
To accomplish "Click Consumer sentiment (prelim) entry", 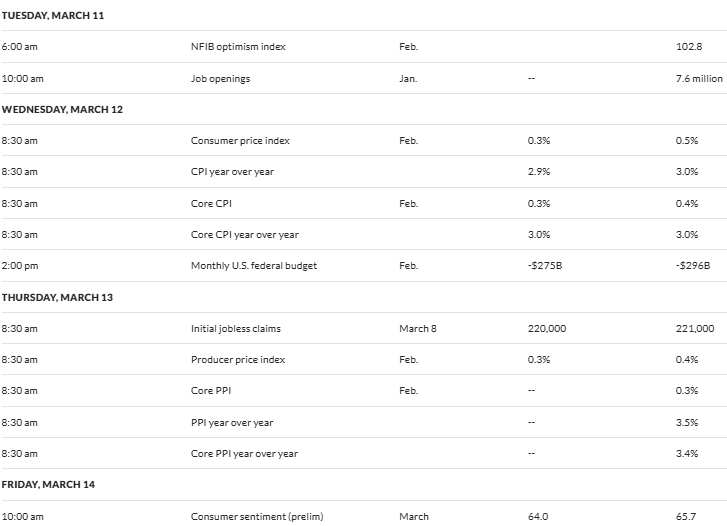I will (257, 517).
